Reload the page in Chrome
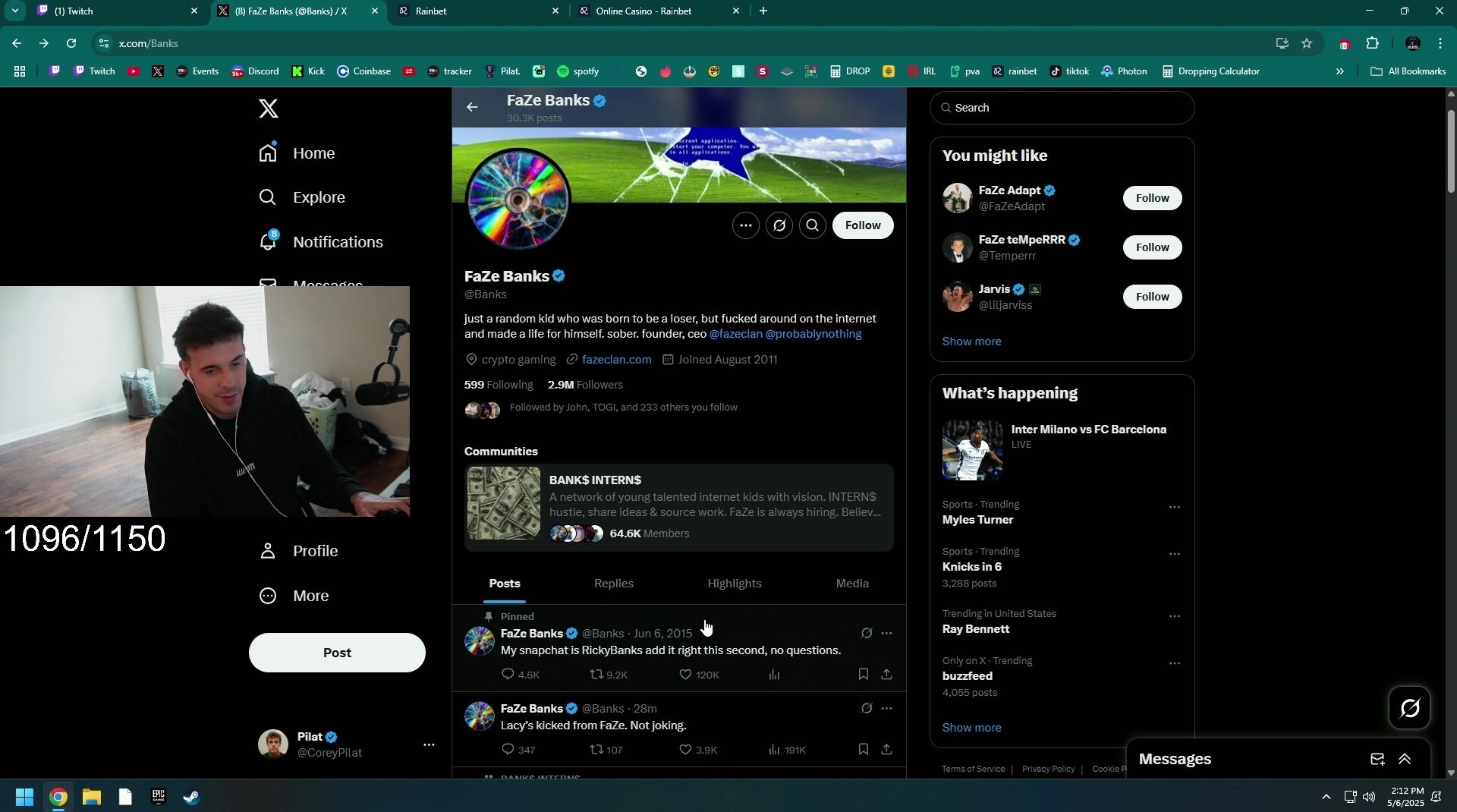Image resolution: width=1457 pixels, height=812 pixels. click(x=71, y=43)
